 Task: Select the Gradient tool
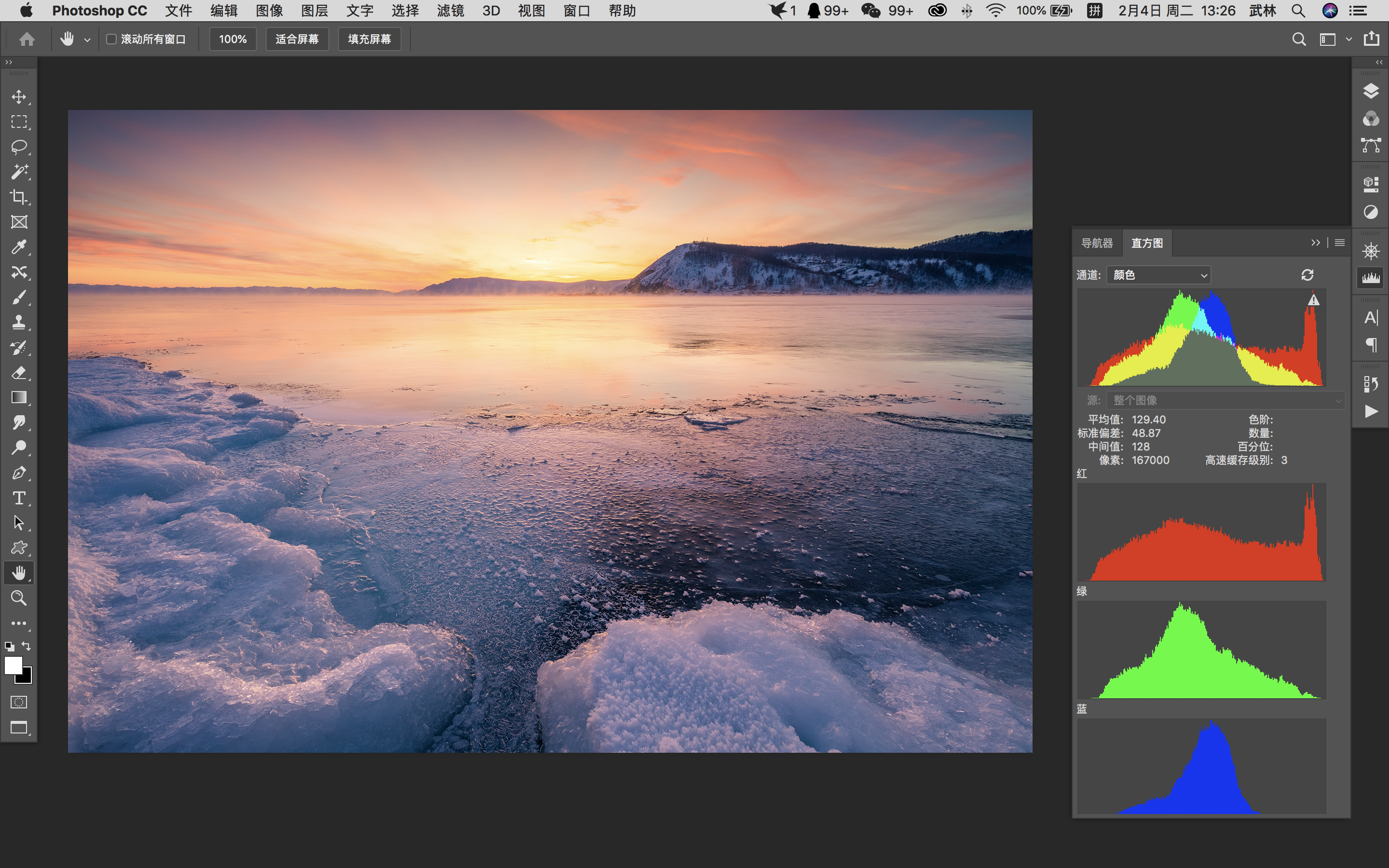coord(19,398)
